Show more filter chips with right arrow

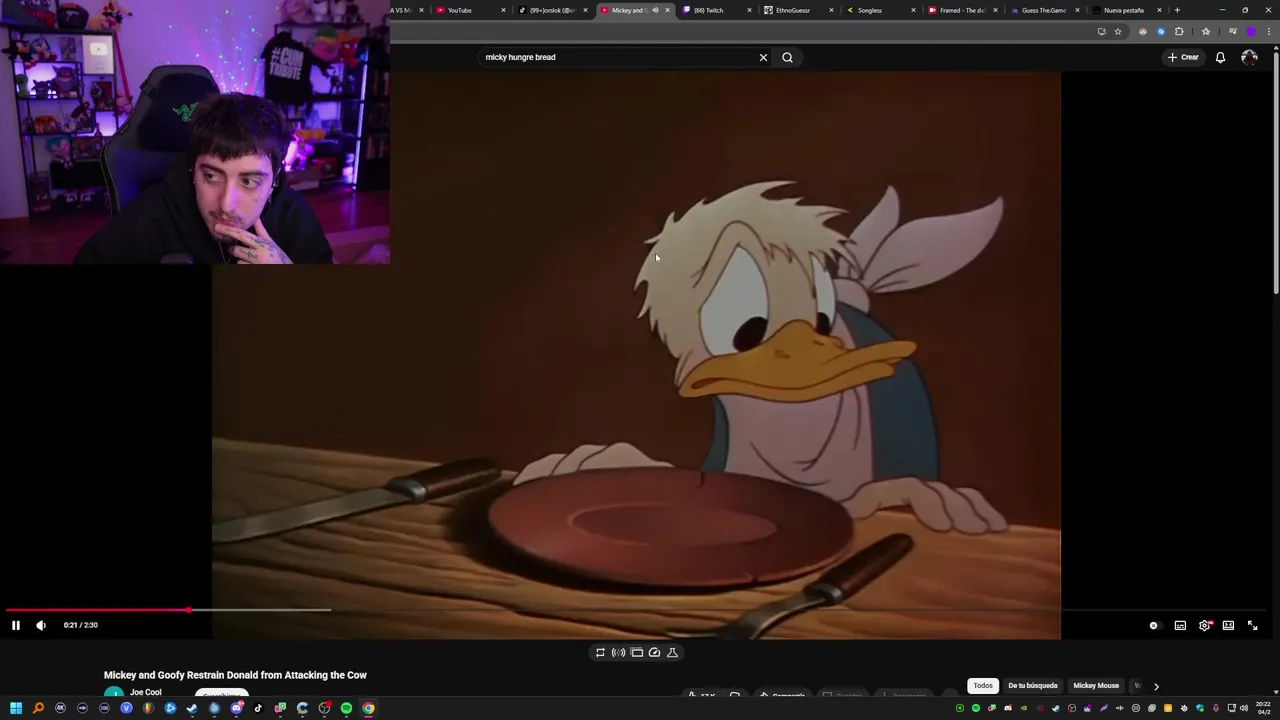[x=1156, y=686]
